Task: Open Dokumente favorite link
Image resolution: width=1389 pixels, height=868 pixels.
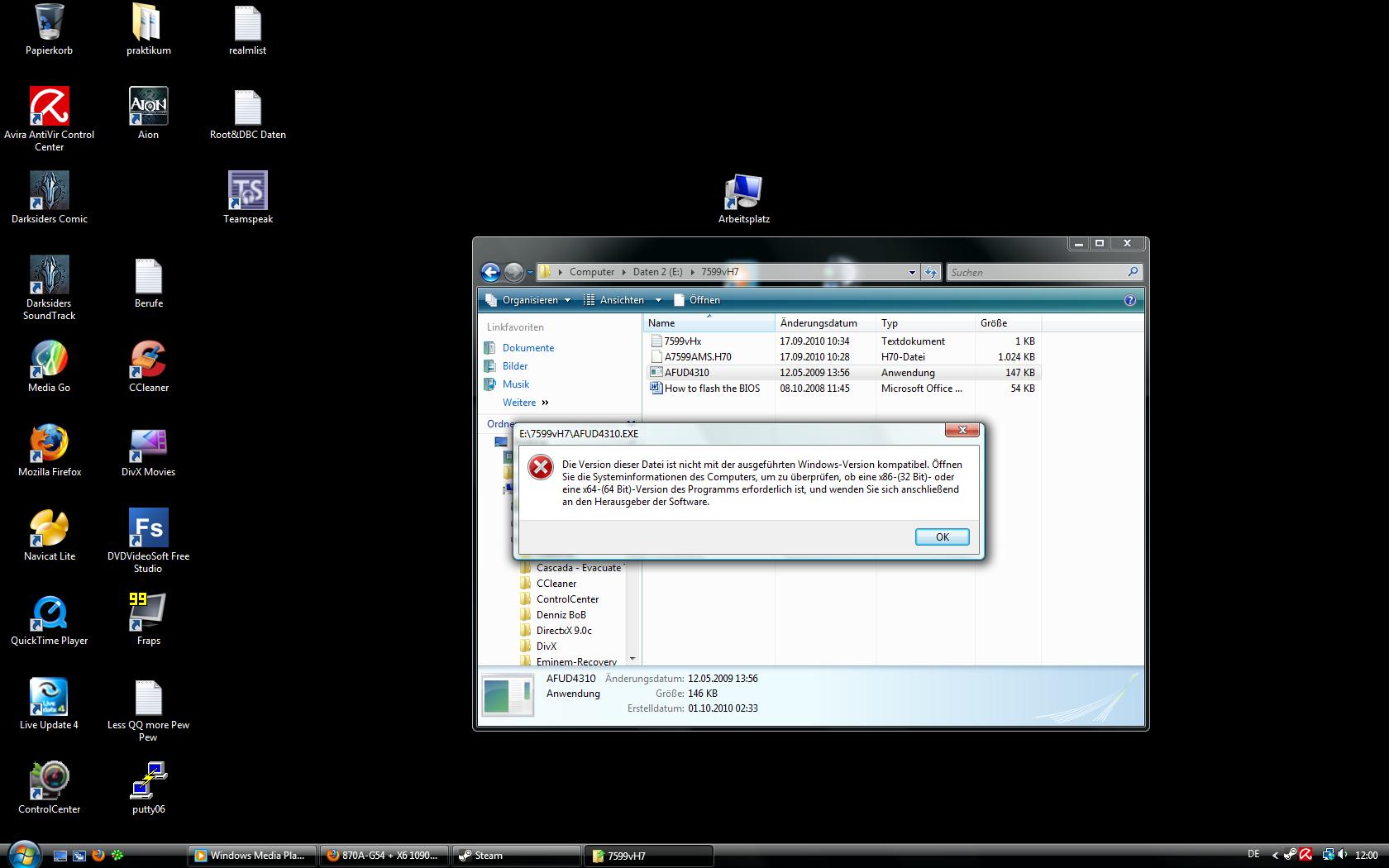Action: coord(528,348)
